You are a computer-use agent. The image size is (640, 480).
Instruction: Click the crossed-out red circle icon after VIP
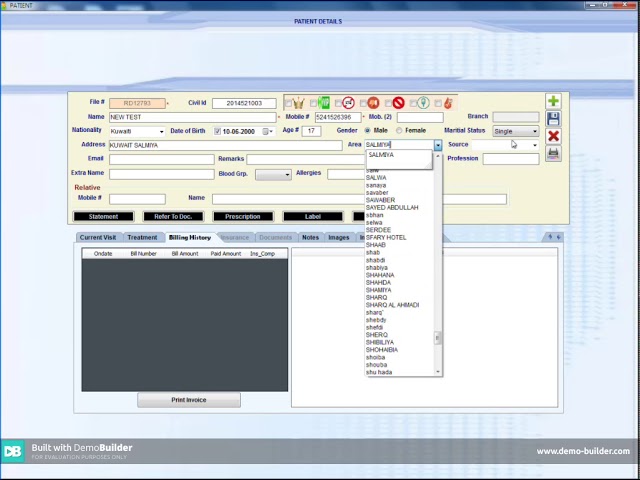[x=348, y=103]
